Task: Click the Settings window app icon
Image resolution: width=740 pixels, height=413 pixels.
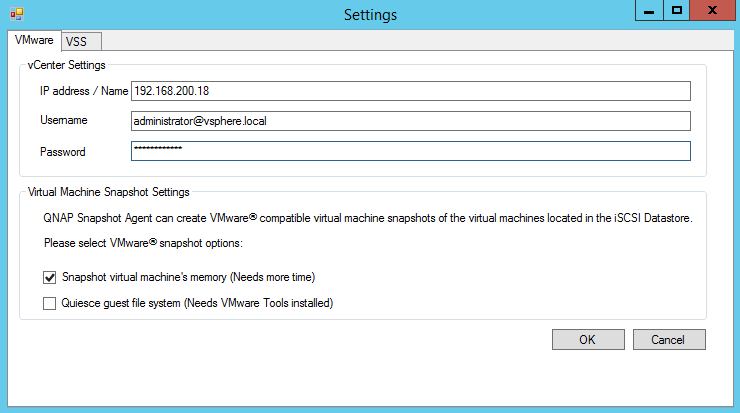Action: (17, 14)
